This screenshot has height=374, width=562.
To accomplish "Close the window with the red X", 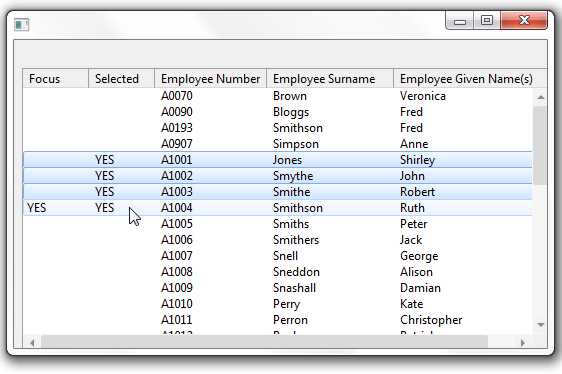I will coord(524,20).
